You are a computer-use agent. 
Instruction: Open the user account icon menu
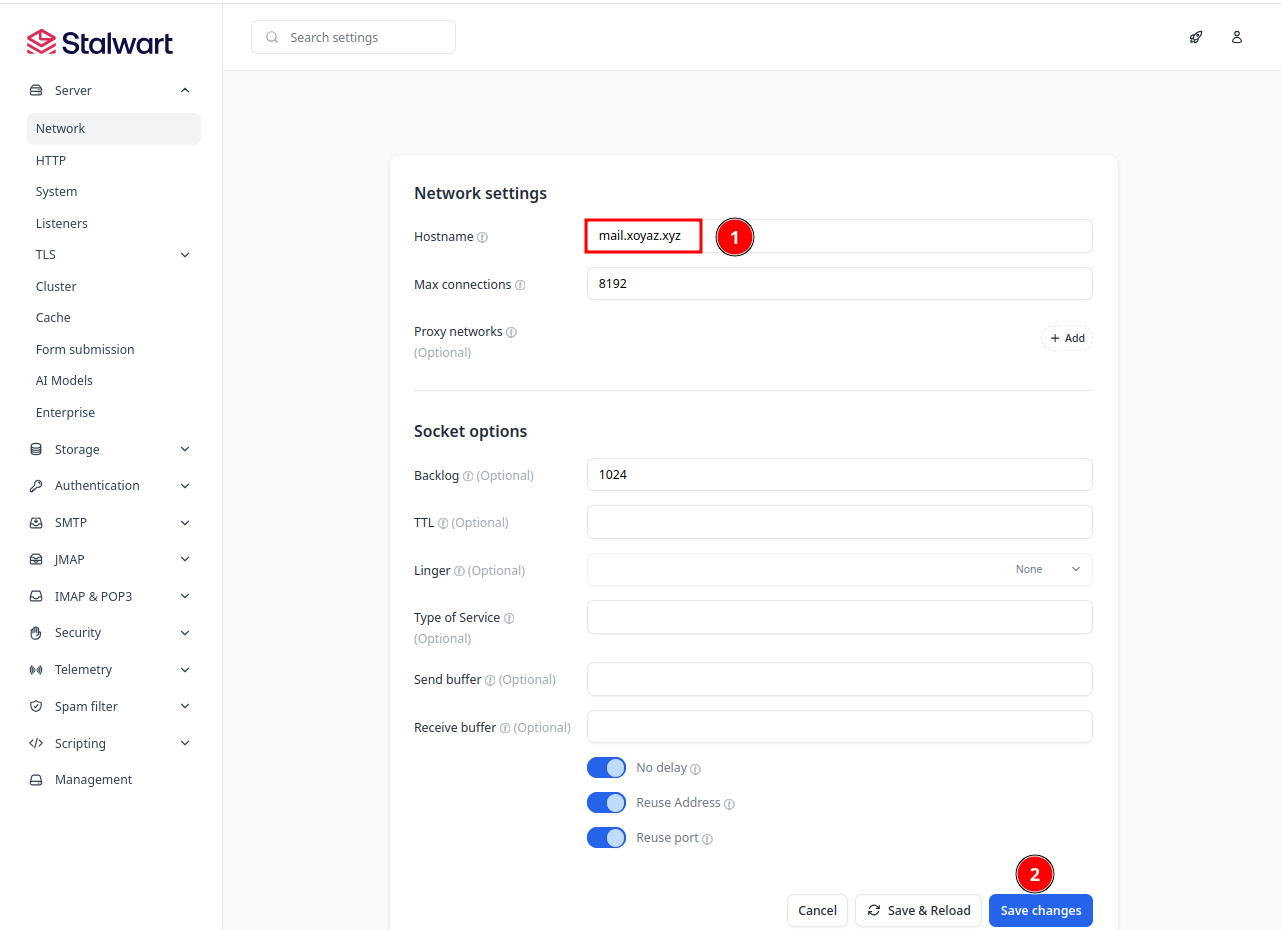point(1237,37)
